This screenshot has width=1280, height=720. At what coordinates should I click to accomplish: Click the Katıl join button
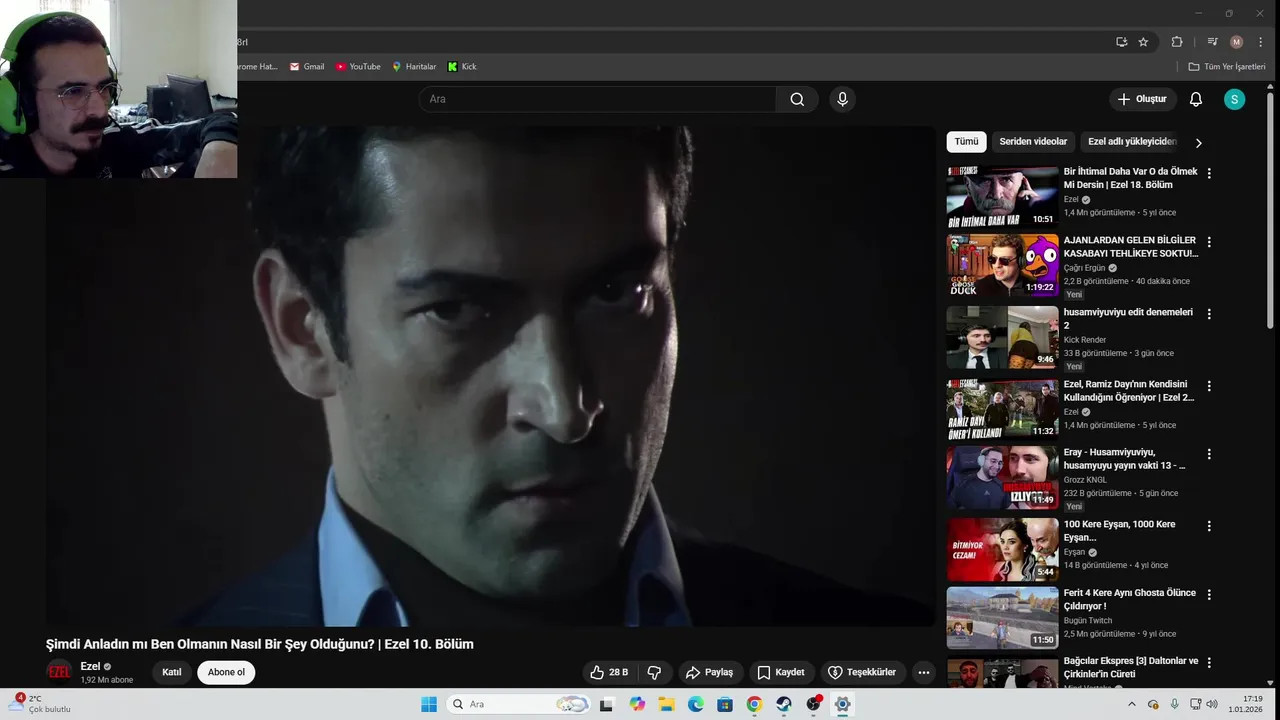coord(172,672)
